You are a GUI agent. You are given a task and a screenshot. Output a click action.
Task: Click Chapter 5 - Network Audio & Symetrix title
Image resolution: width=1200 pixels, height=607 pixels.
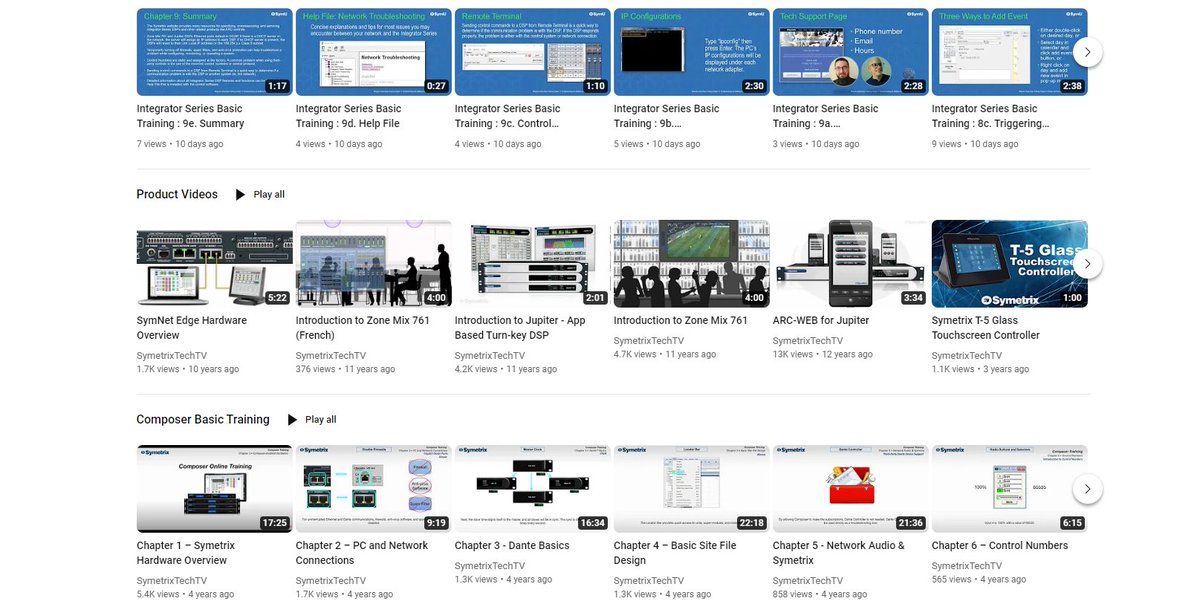(x=839, y=553)
